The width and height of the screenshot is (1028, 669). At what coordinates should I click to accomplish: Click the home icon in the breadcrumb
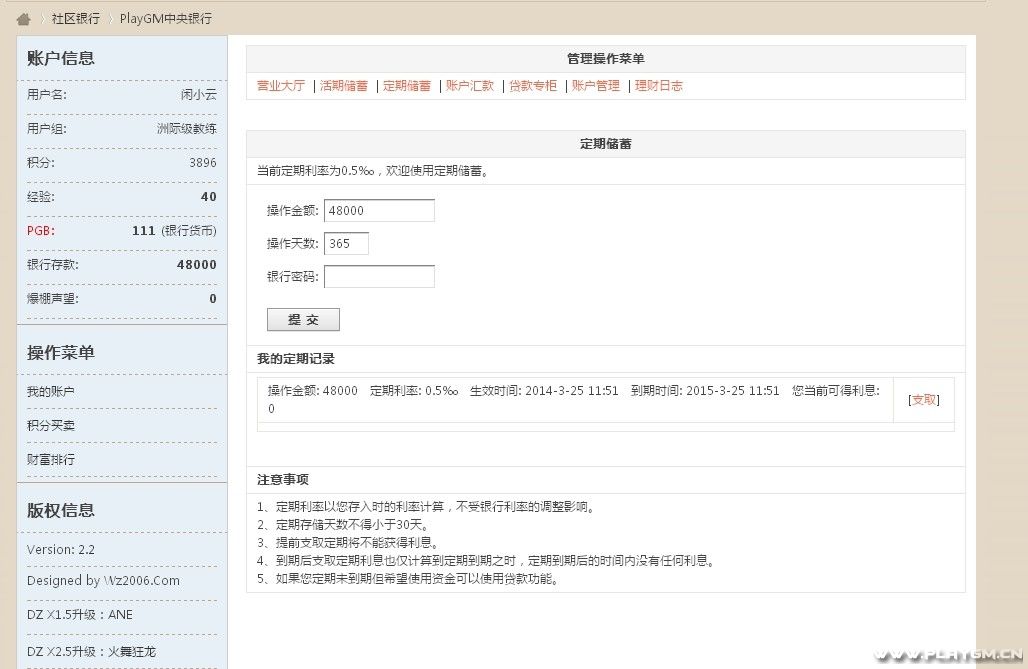[x=24, y=19]
